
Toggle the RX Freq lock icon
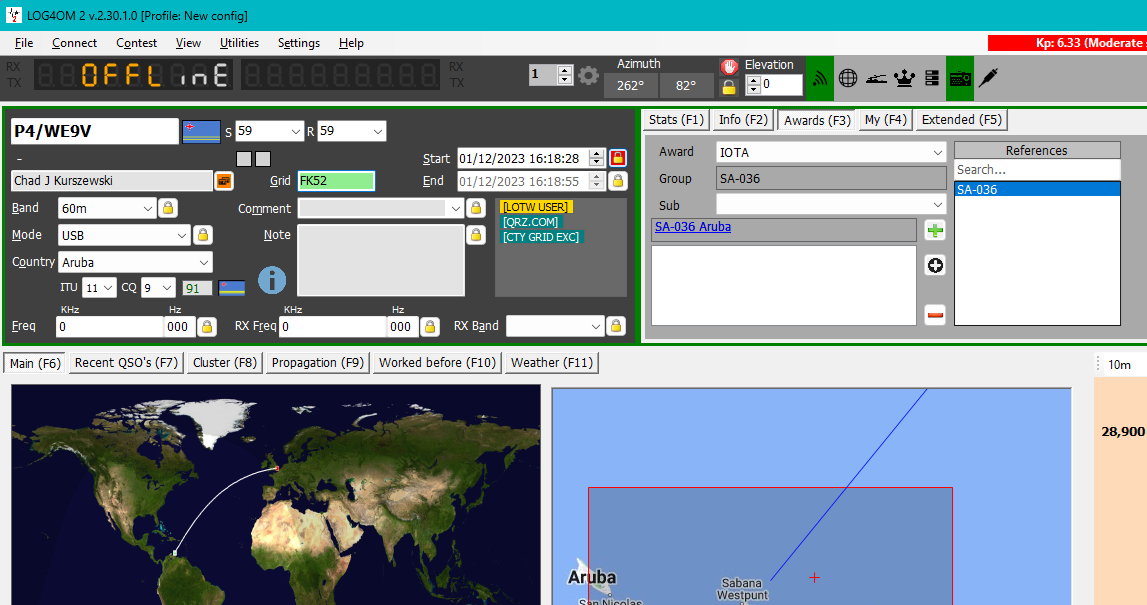tap(430, 326)
